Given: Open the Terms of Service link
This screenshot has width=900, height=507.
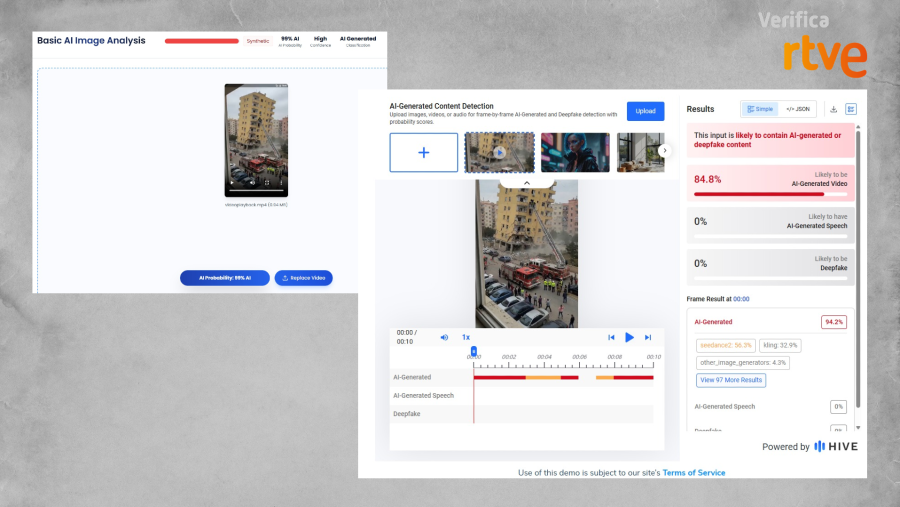Looking at the screenshot, I should pos(693,473).
